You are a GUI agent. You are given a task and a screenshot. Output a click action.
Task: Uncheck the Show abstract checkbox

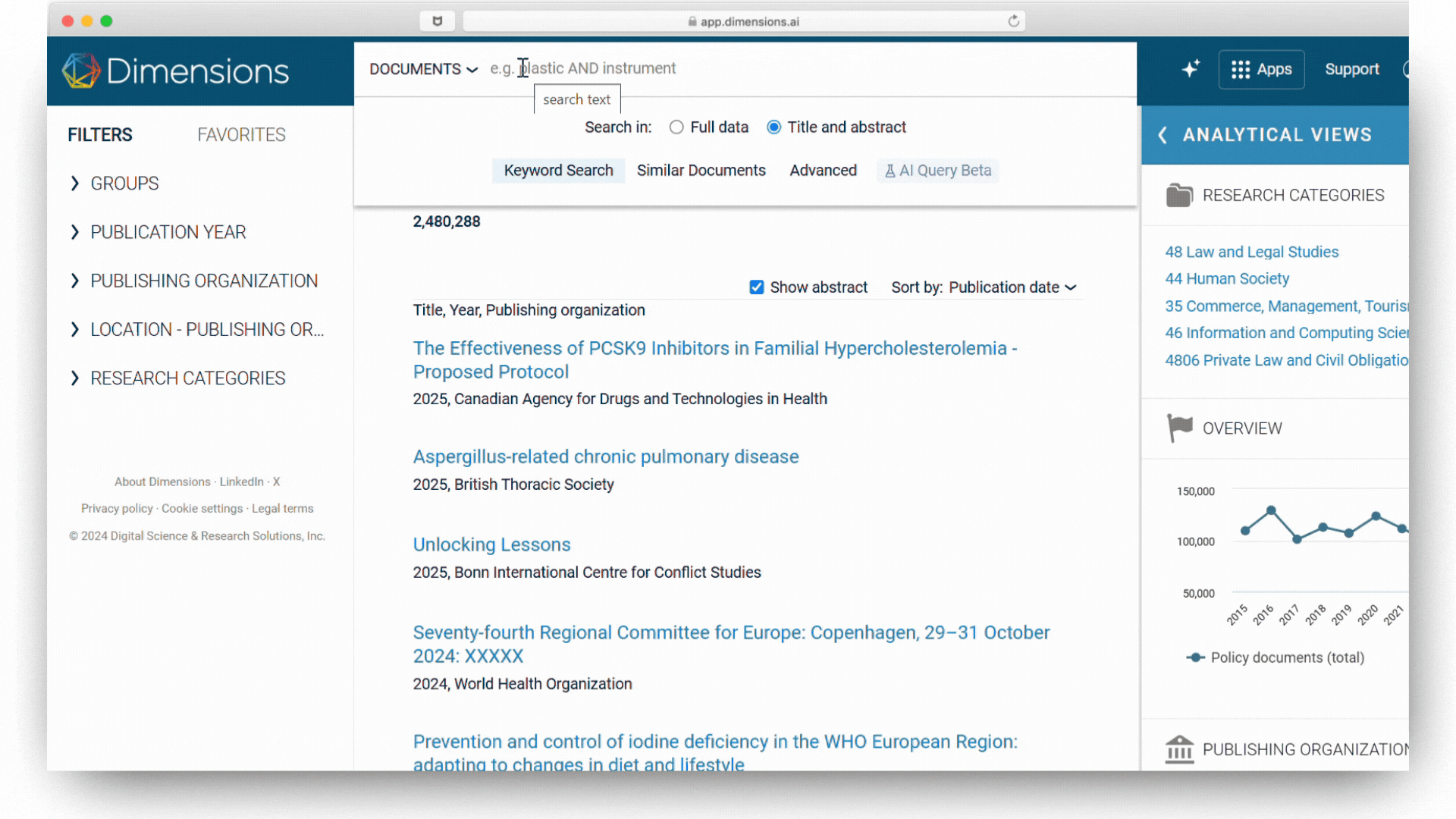(x=756, y=287)
